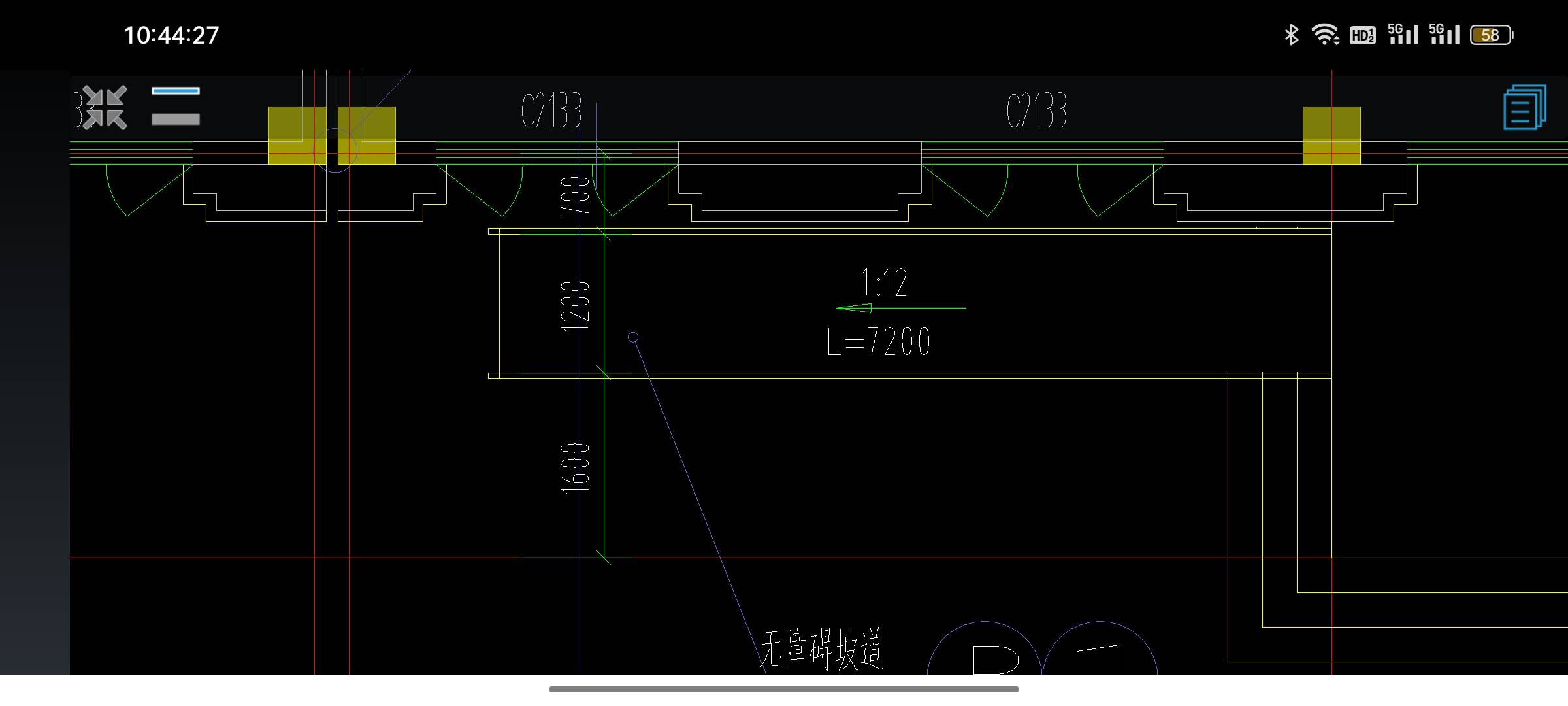This screenshot has height=706, width=1568.
Task: Select the 无障碍坡道 annotation text
Action: coord(822,649)
